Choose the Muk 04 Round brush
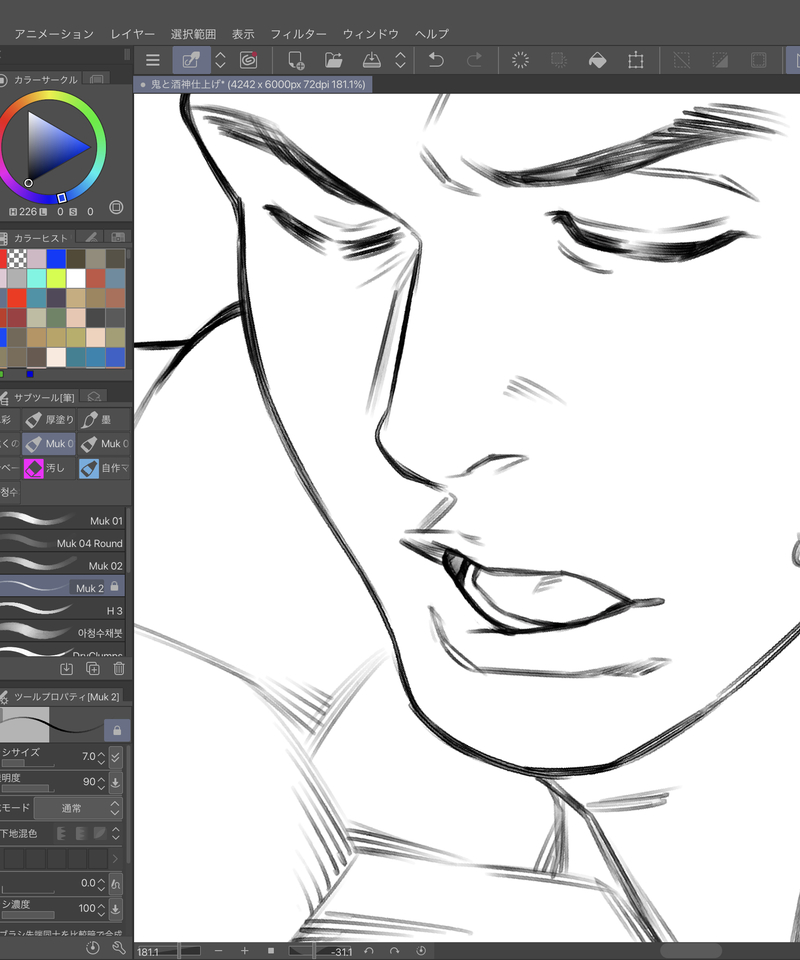 [x=62, y=543]
